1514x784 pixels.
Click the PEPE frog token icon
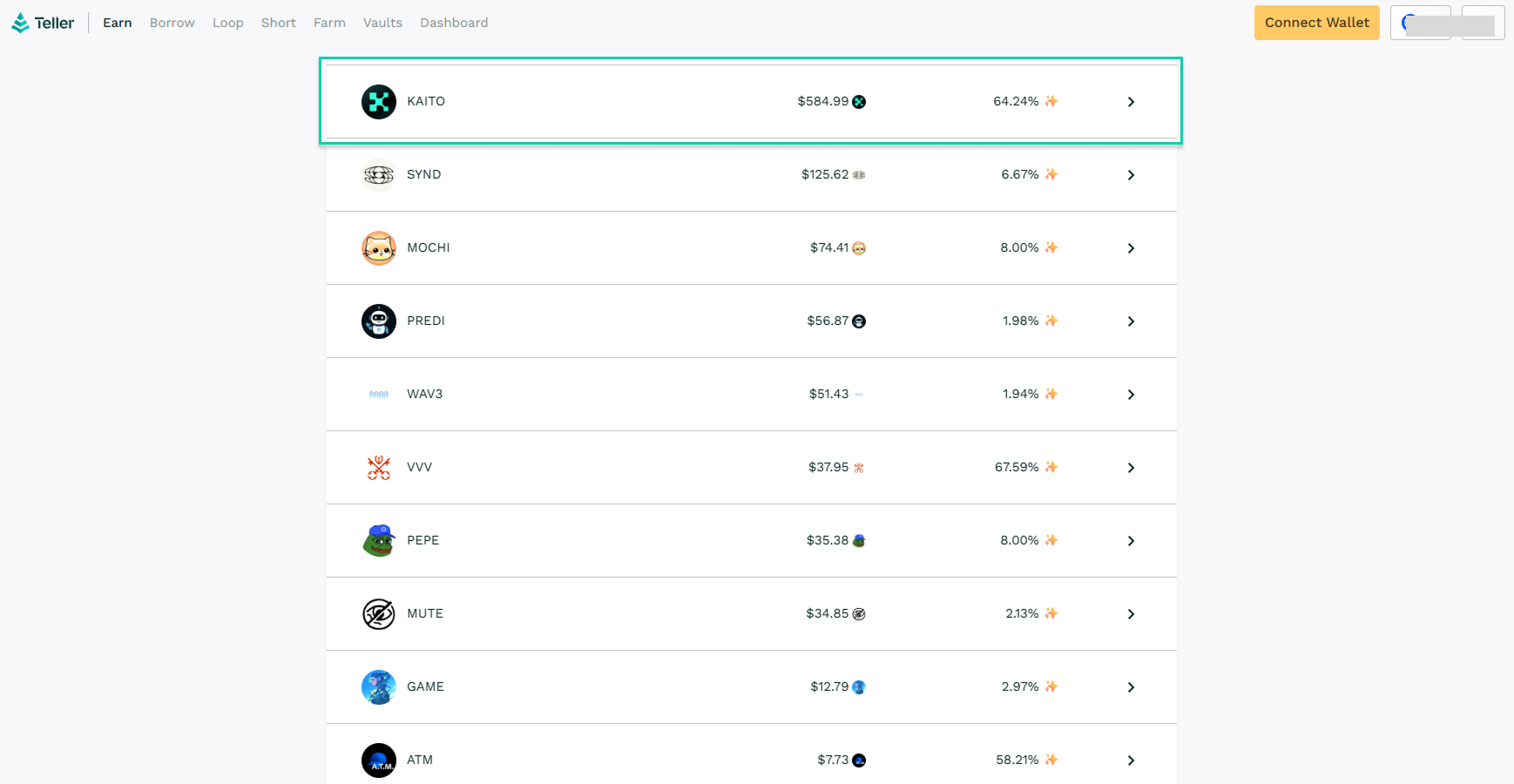379,541
